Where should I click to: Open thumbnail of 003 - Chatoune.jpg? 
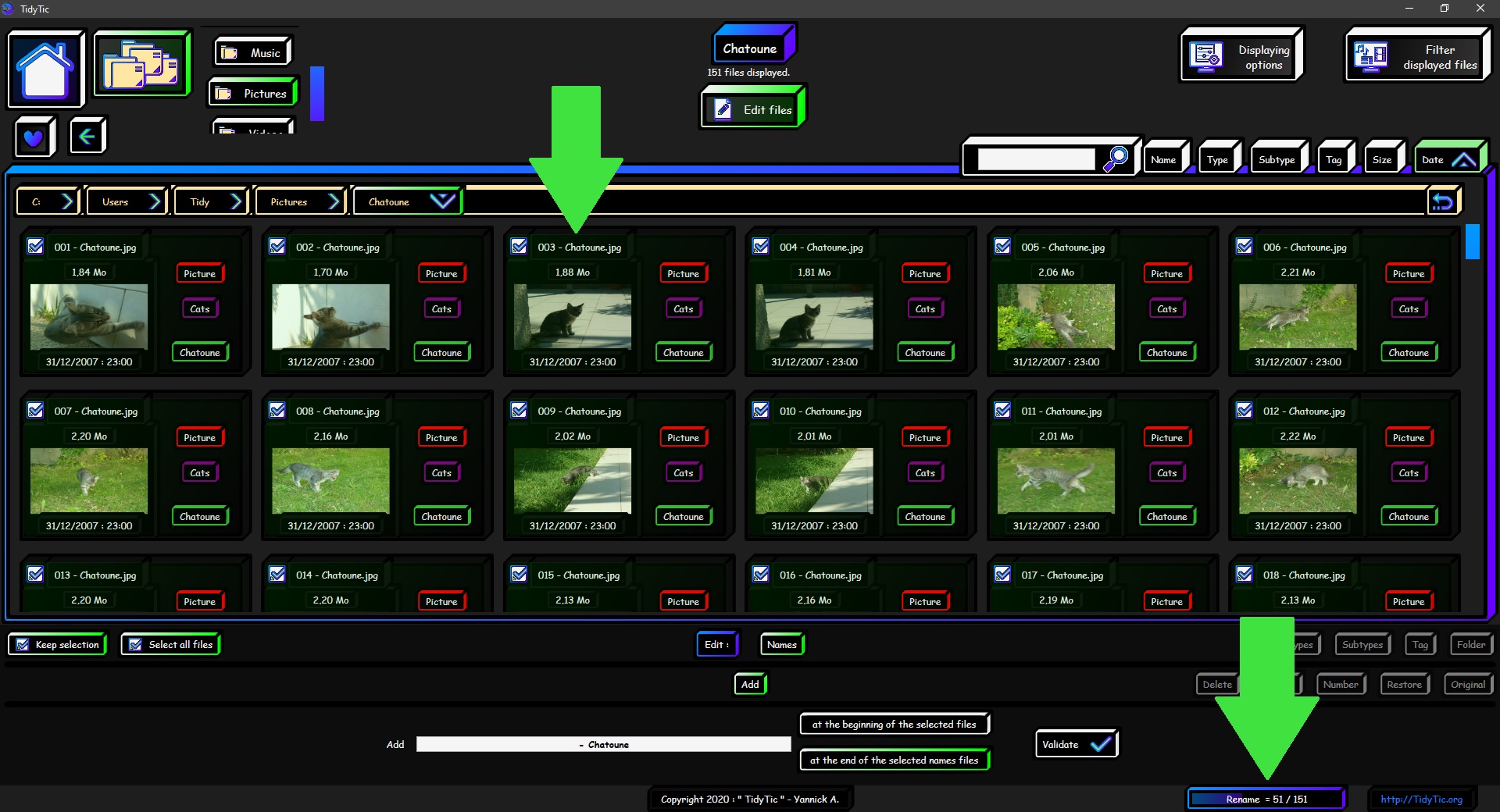pyautogui.click(x=573, y=316)
